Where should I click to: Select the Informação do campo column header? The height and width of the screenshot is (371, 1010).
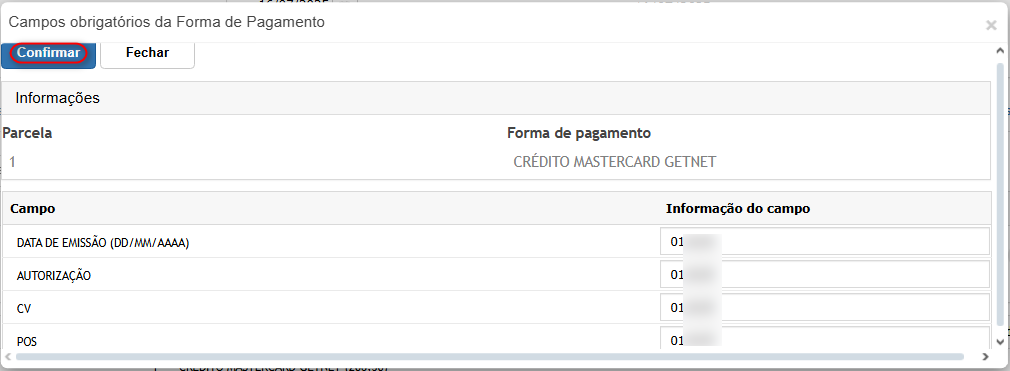(x=738, y=209)
